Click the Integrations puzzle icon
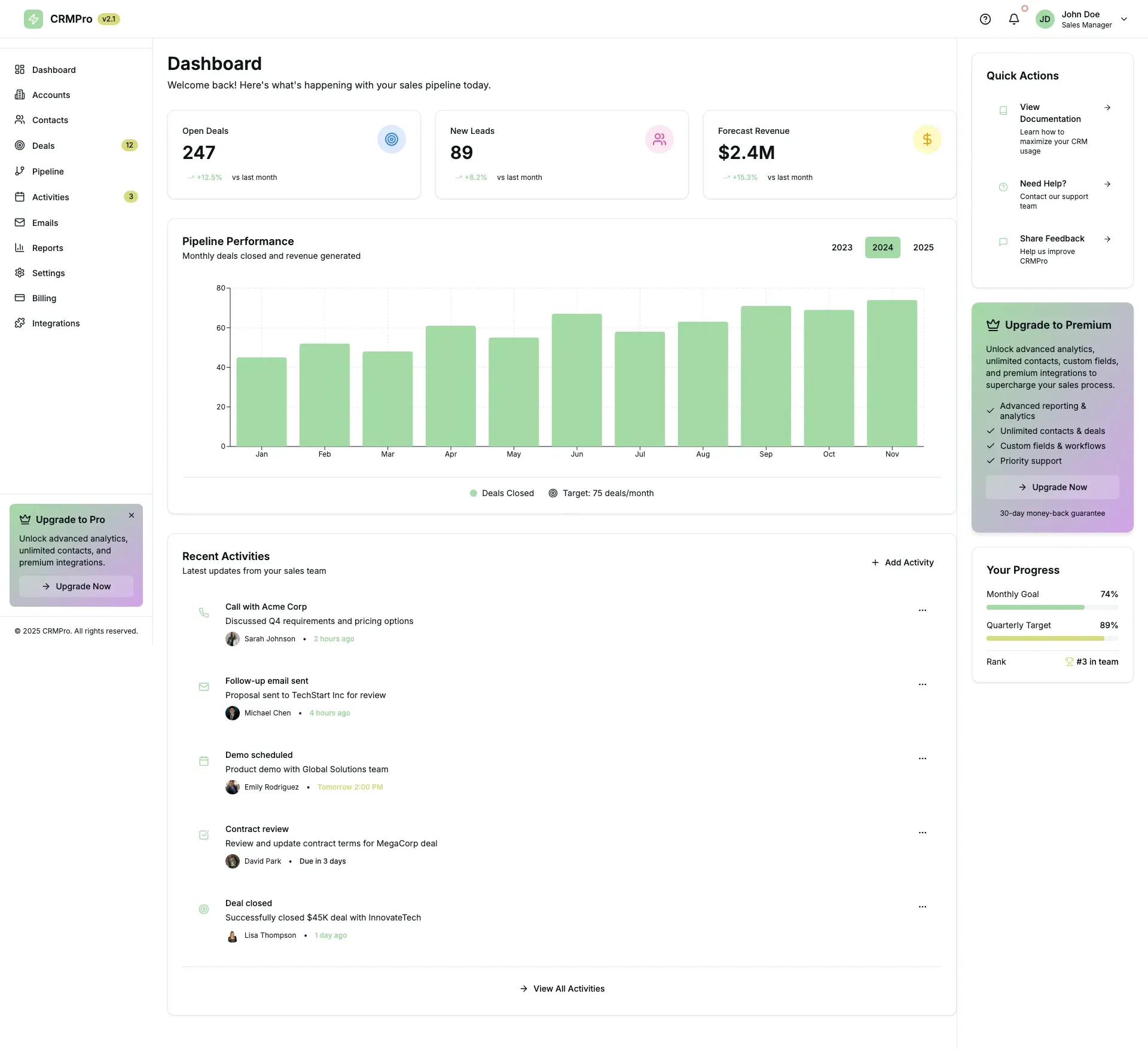This screenshot has height=1049, width=1148. [x=20, y=323]
